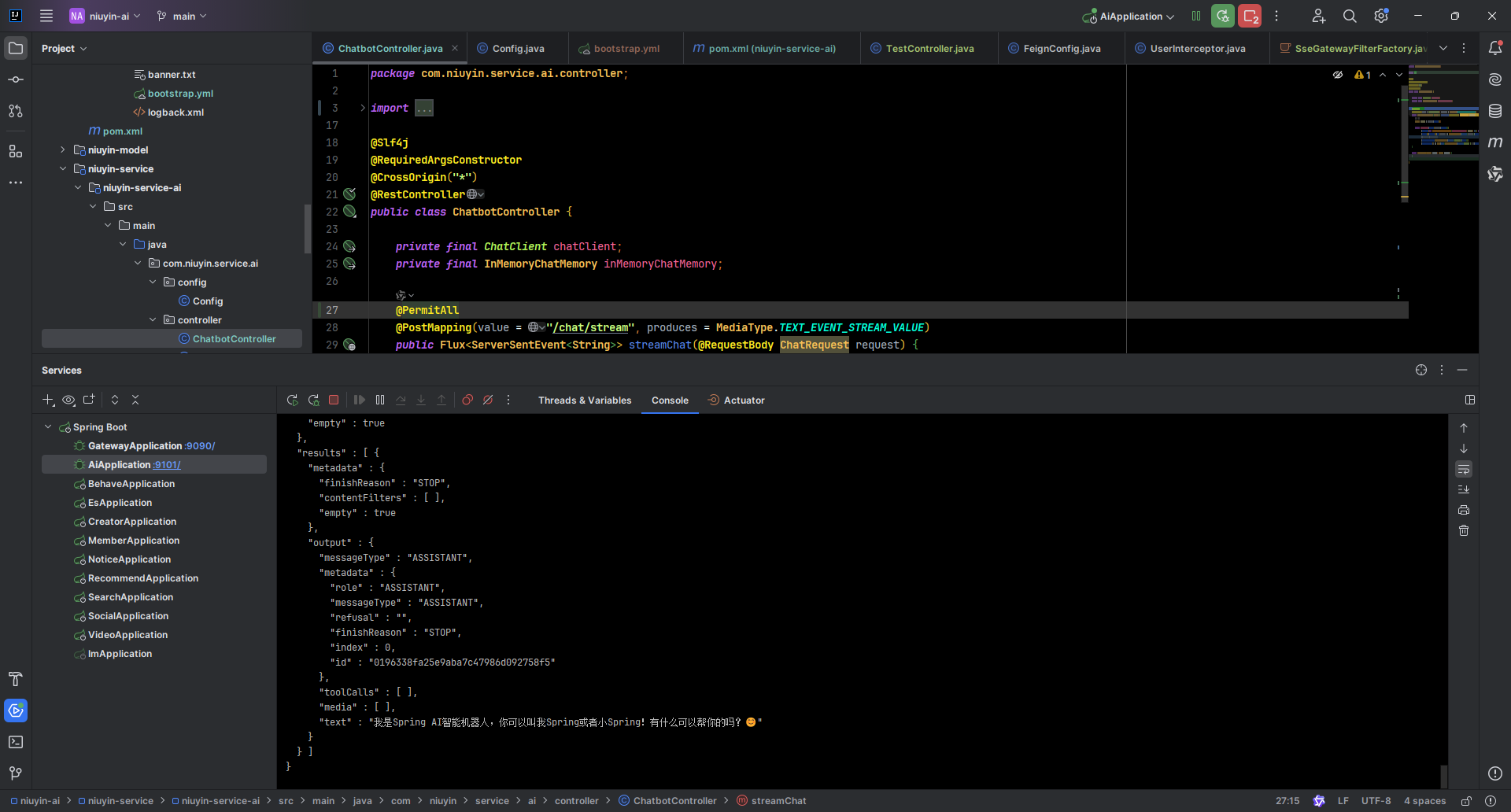1511x812 pixels.
Task: Open the Git tool window icon
Action: point(16,773)
